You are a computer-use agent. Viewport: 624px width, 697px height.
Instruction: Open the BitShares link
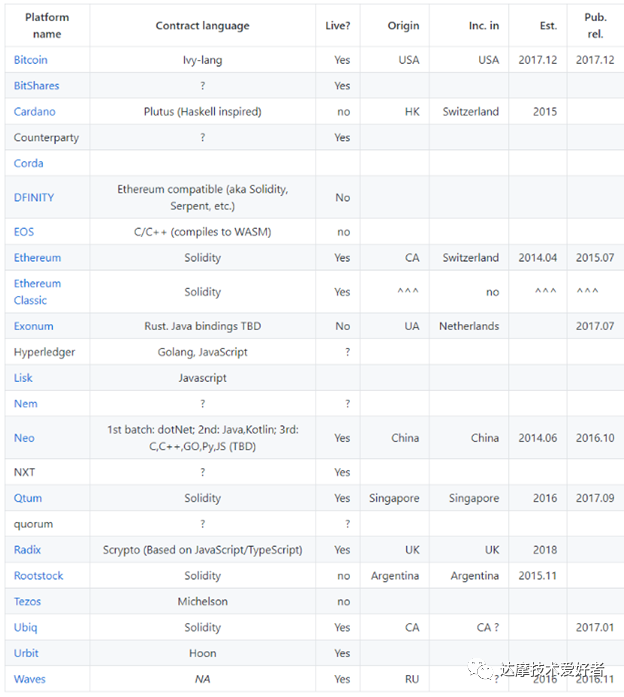[x=36, y=86]
